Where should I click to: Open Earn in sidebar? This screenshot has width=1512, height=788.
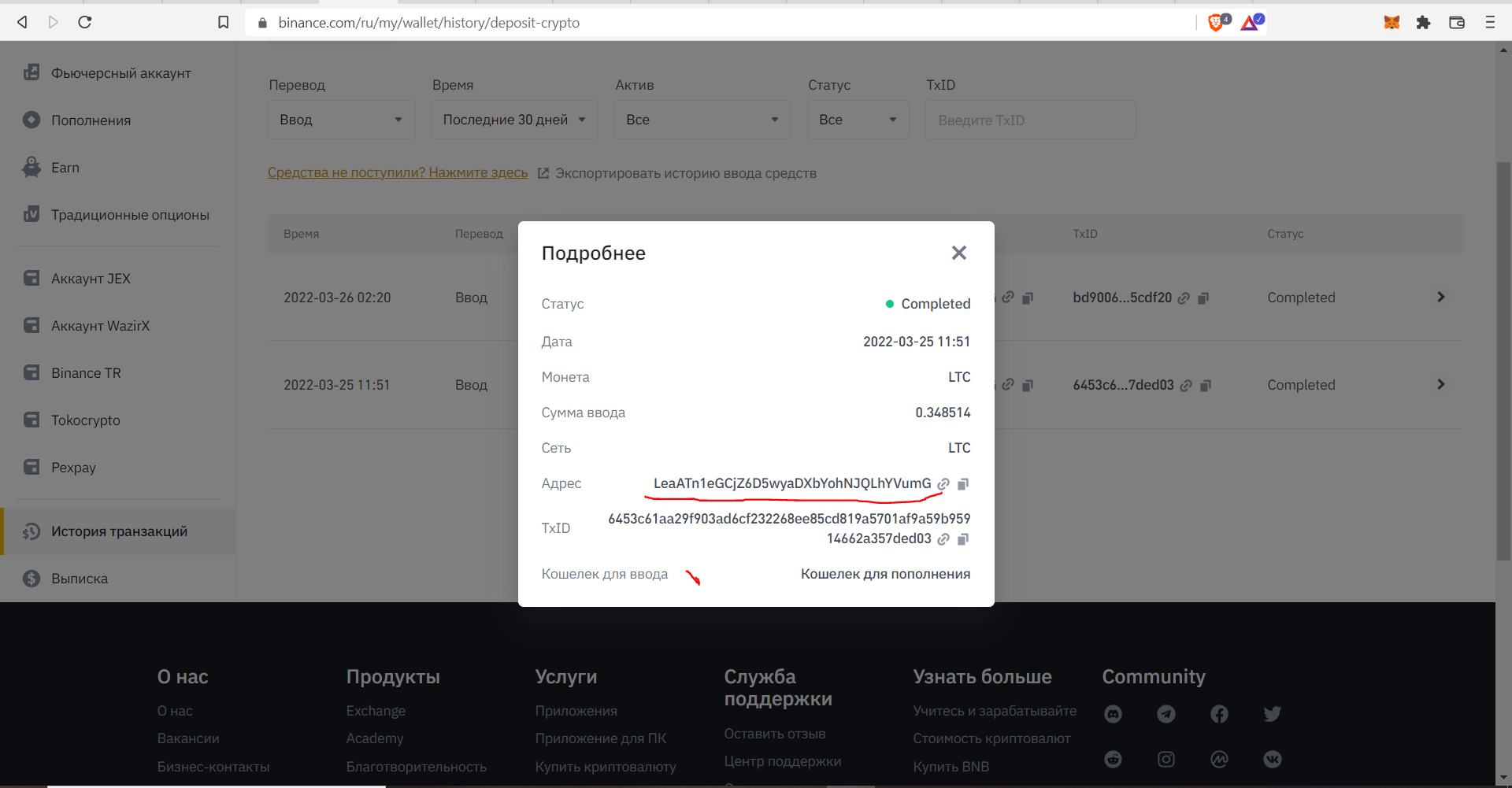118,168
